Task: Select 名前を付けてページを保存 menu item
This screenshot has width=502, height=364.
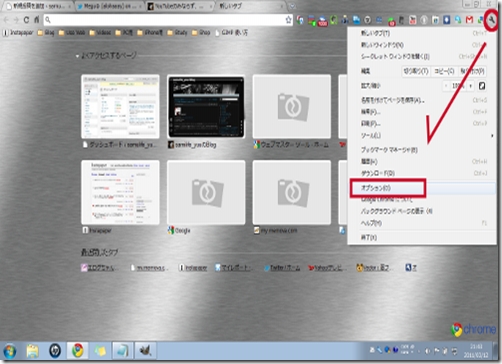Action: 422,100
